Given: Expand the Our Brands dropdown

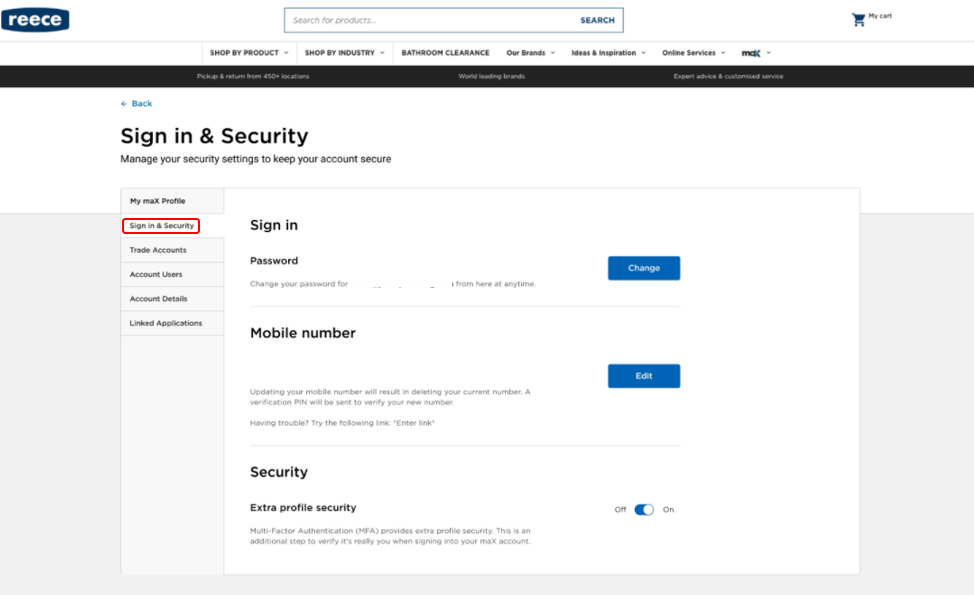Looking at the screenshot, I should [x=529, y=52].
